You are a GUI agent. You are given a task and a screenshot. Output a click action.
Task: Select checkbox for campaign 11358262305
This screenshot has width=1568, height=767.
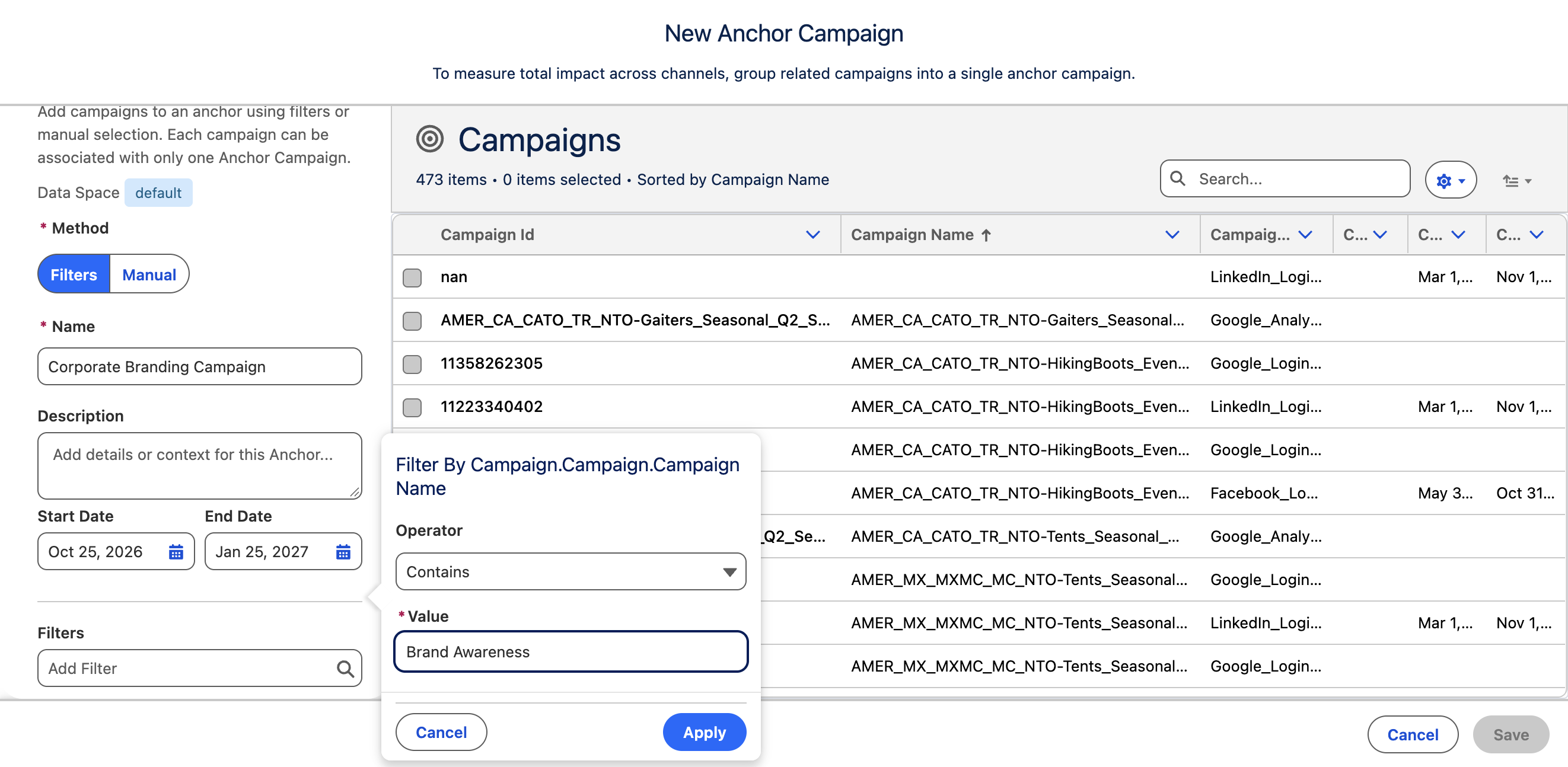[x=412, y=364]
